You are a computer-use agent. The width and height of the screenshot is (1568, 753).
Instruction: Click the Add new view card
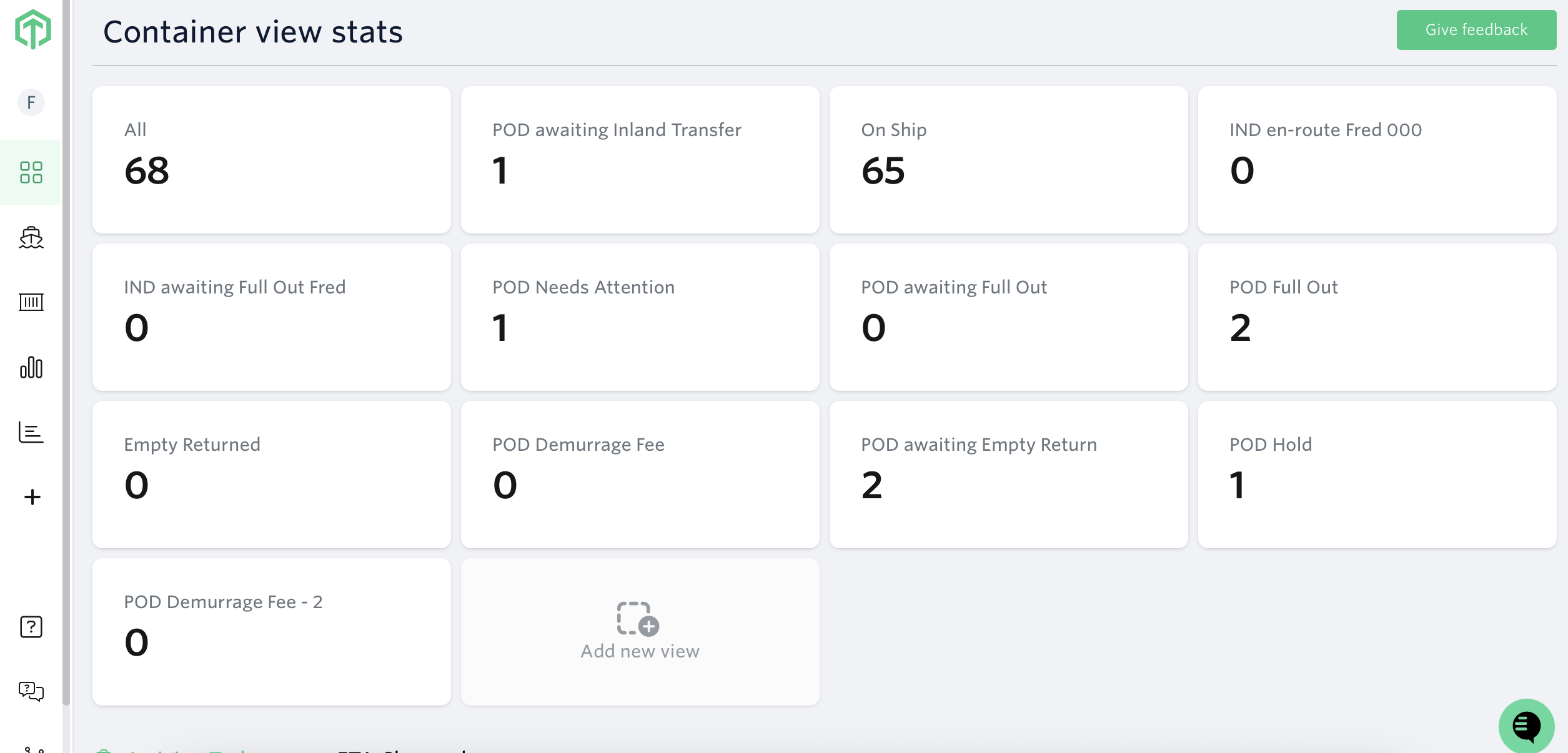(x=640, y=632)
